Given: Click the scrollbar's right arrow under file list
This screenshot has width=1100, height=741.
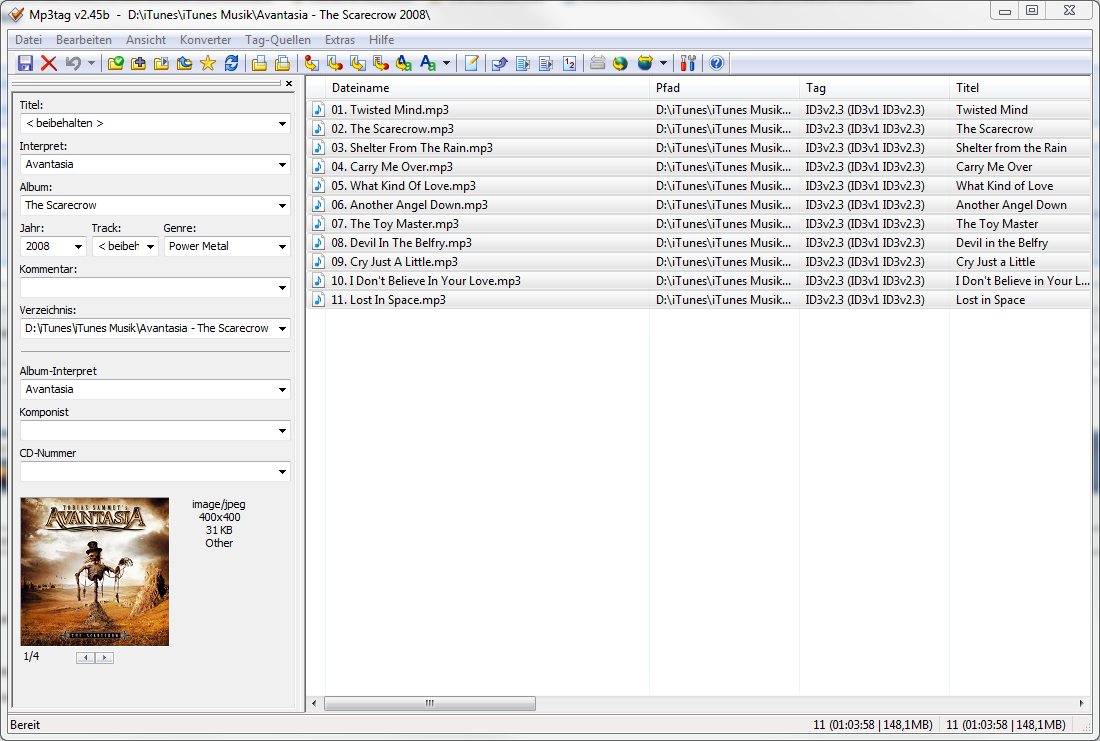Looking at the screenshot, I should pyautogui.click(x=1081, y=703).
